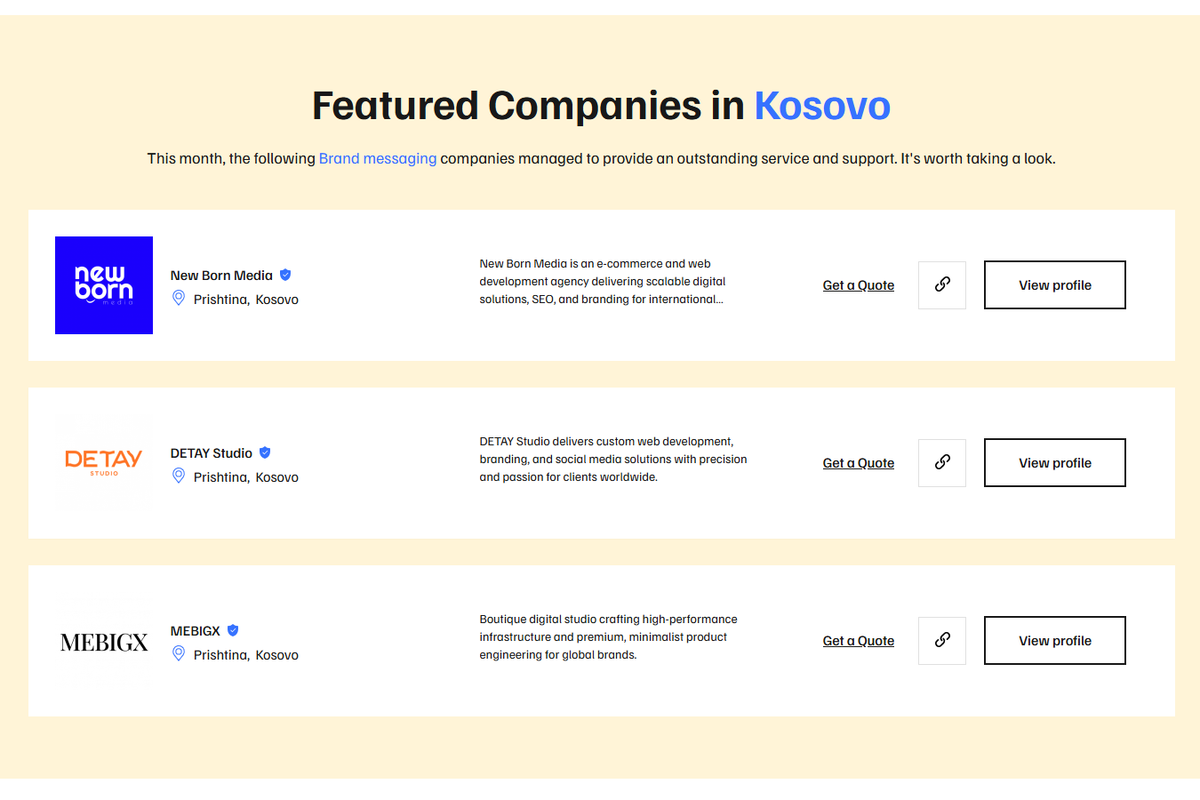Viewport: 1200px width, 800px height.
Task: Click DETAY Studio's website link icon
Action: tap(941, 462)
